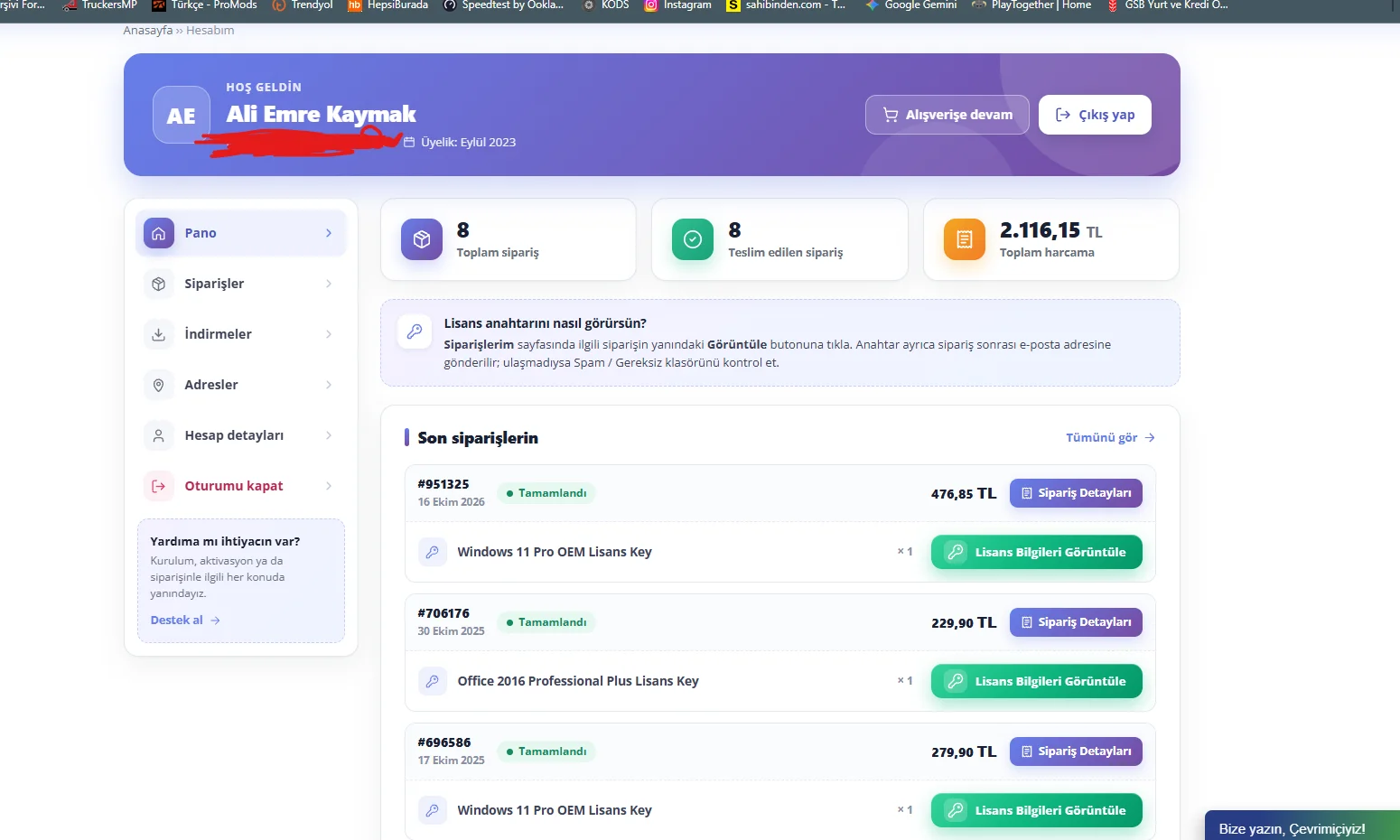
Task: Open Sipariş Detayları for order #706176
Action: tap(1076, 622)
